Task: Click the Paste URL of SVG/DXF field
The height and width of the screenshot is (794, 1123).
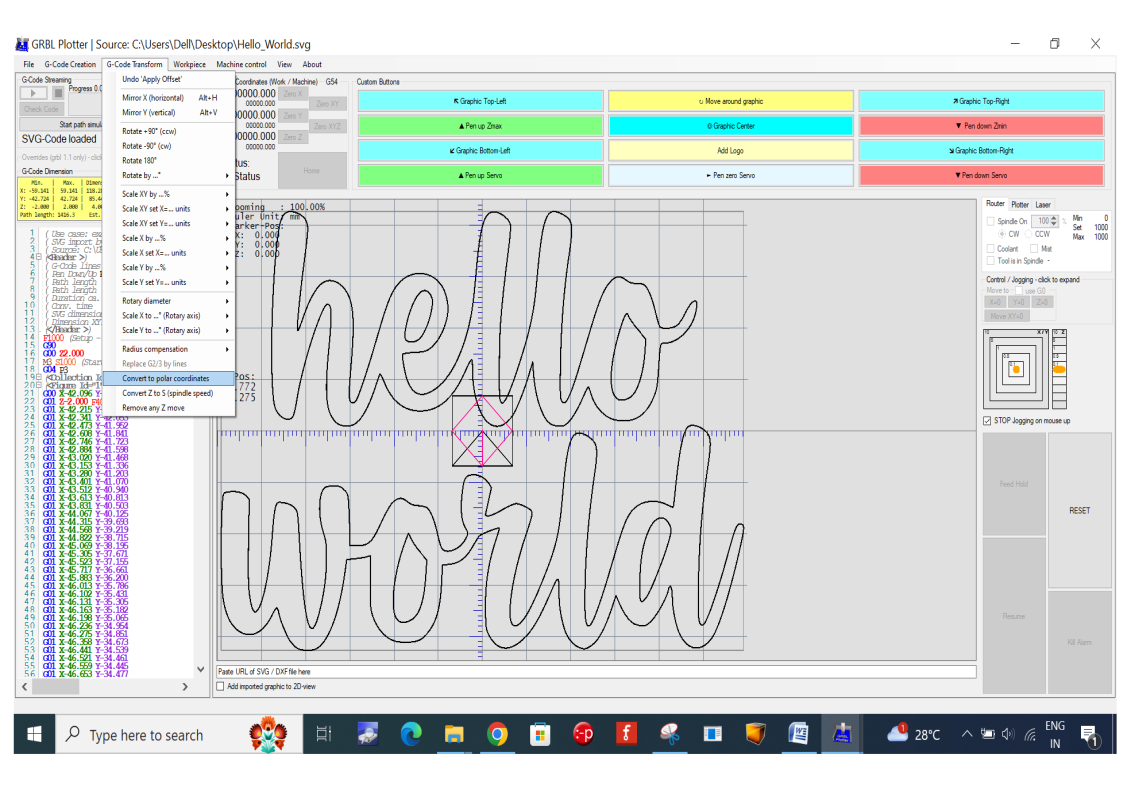Action: (596, 672)
